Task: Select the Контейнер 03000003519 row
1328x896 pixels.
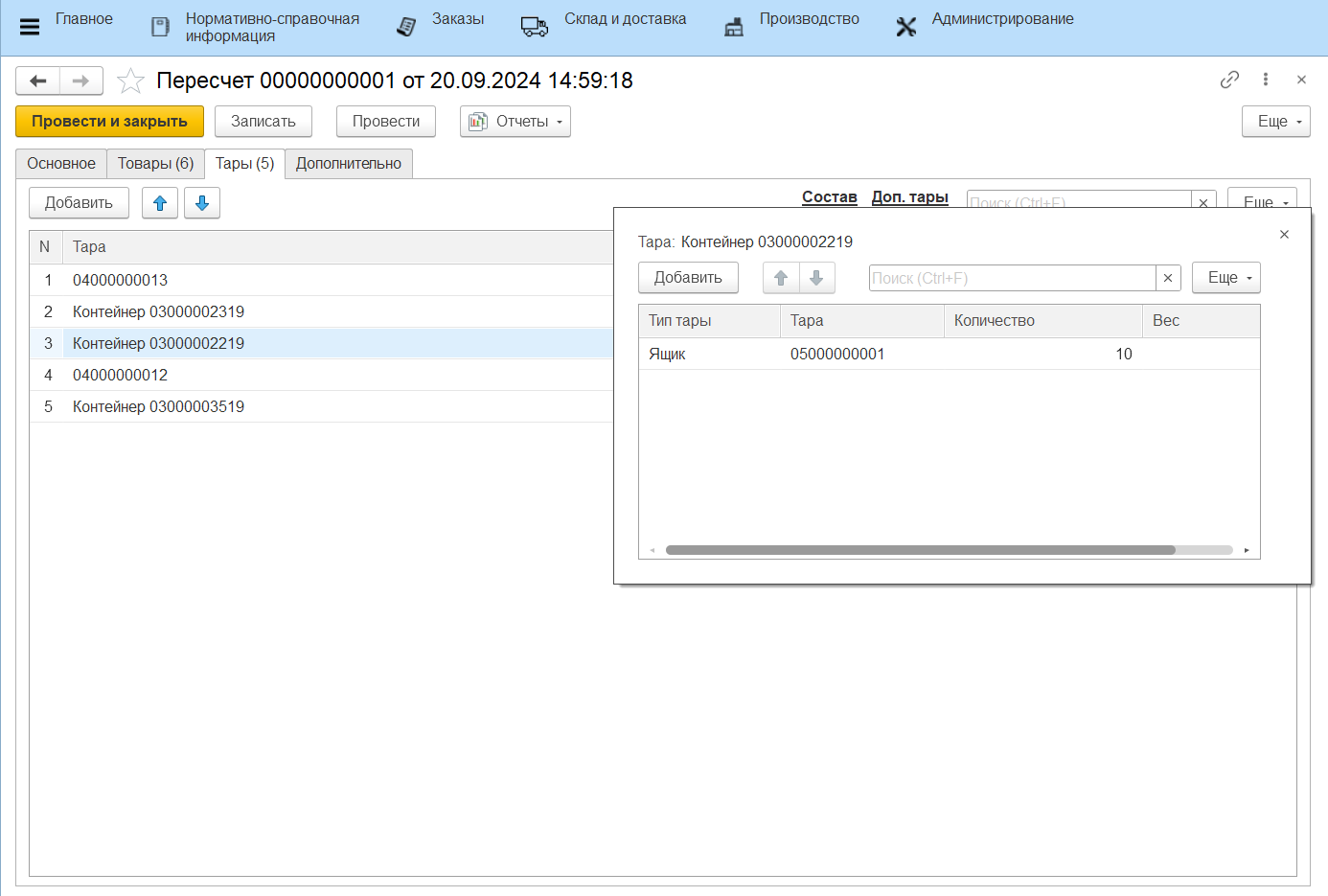Action: point(158,406)
